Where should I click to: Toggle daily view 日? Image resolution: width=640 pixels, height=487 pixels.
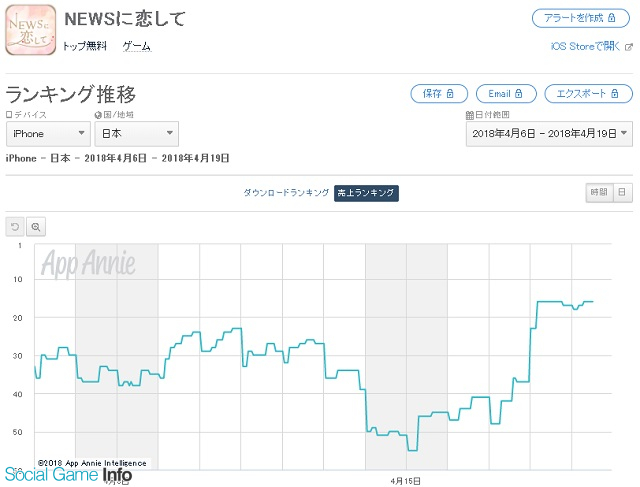[x=622, y=192]
